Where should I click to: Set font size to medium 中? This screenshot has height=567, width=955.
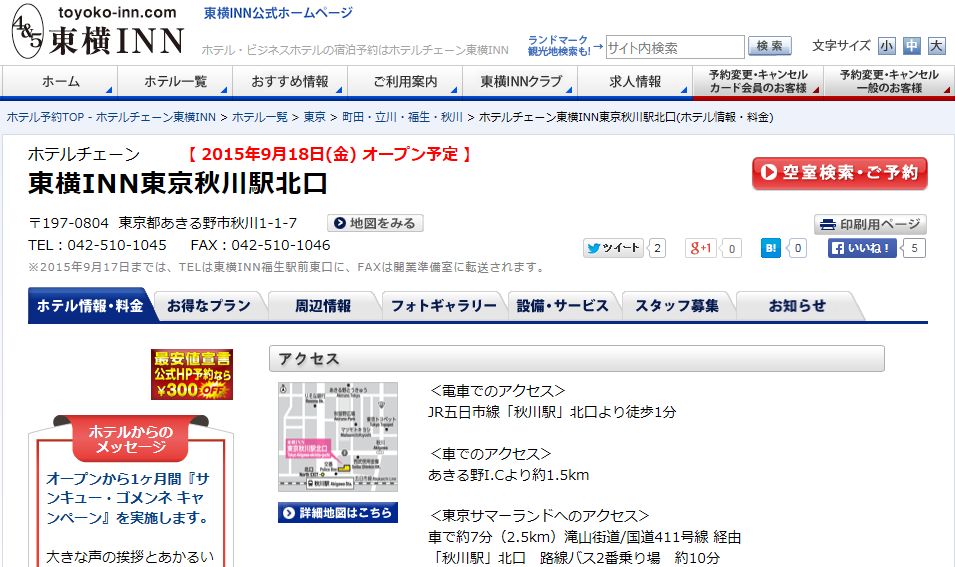tap(912, 46)
